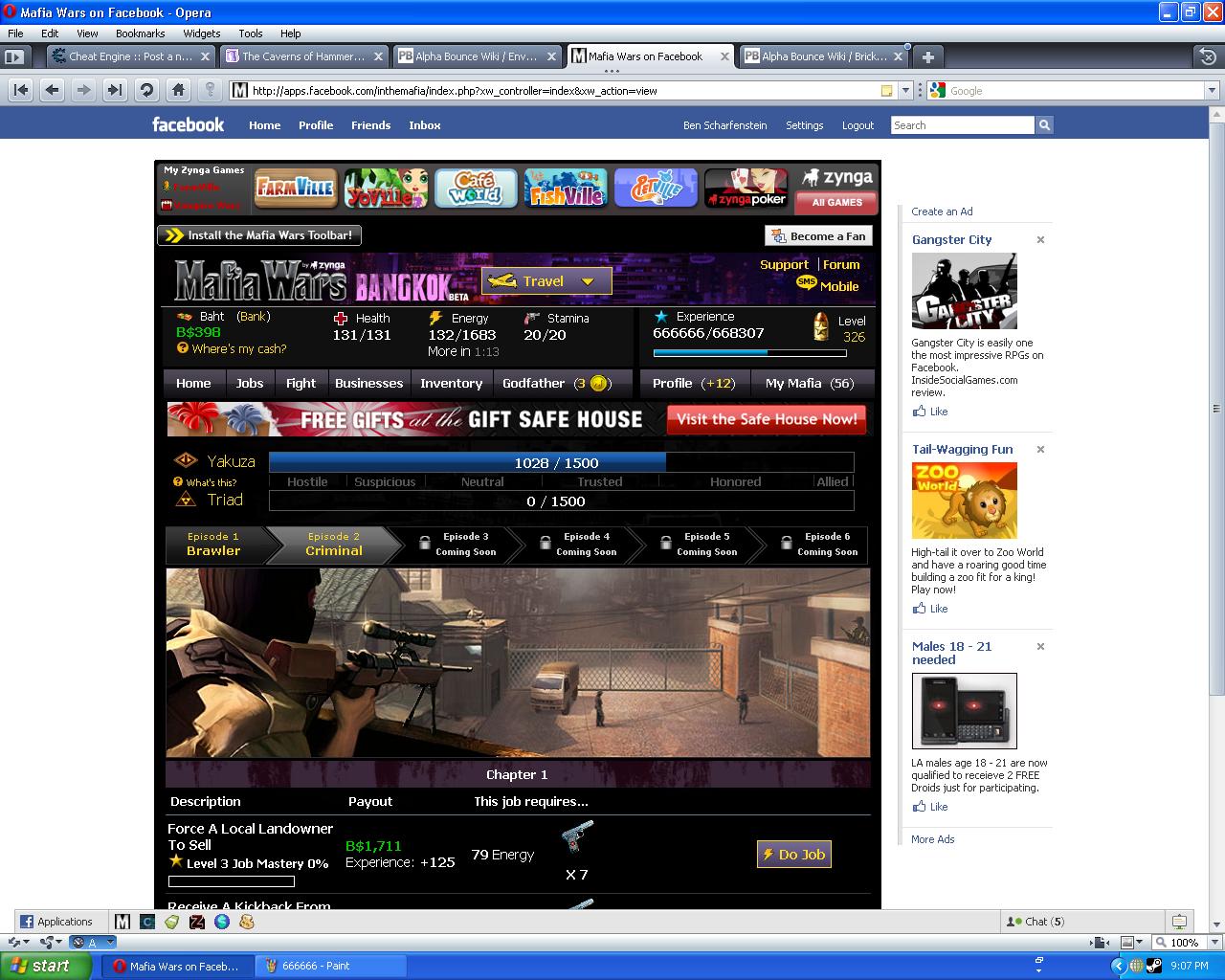Click Visit the Safe House Now
The height and width of the screenshot is (980, 1225).
pyautogui.click(x=767, y=419)
